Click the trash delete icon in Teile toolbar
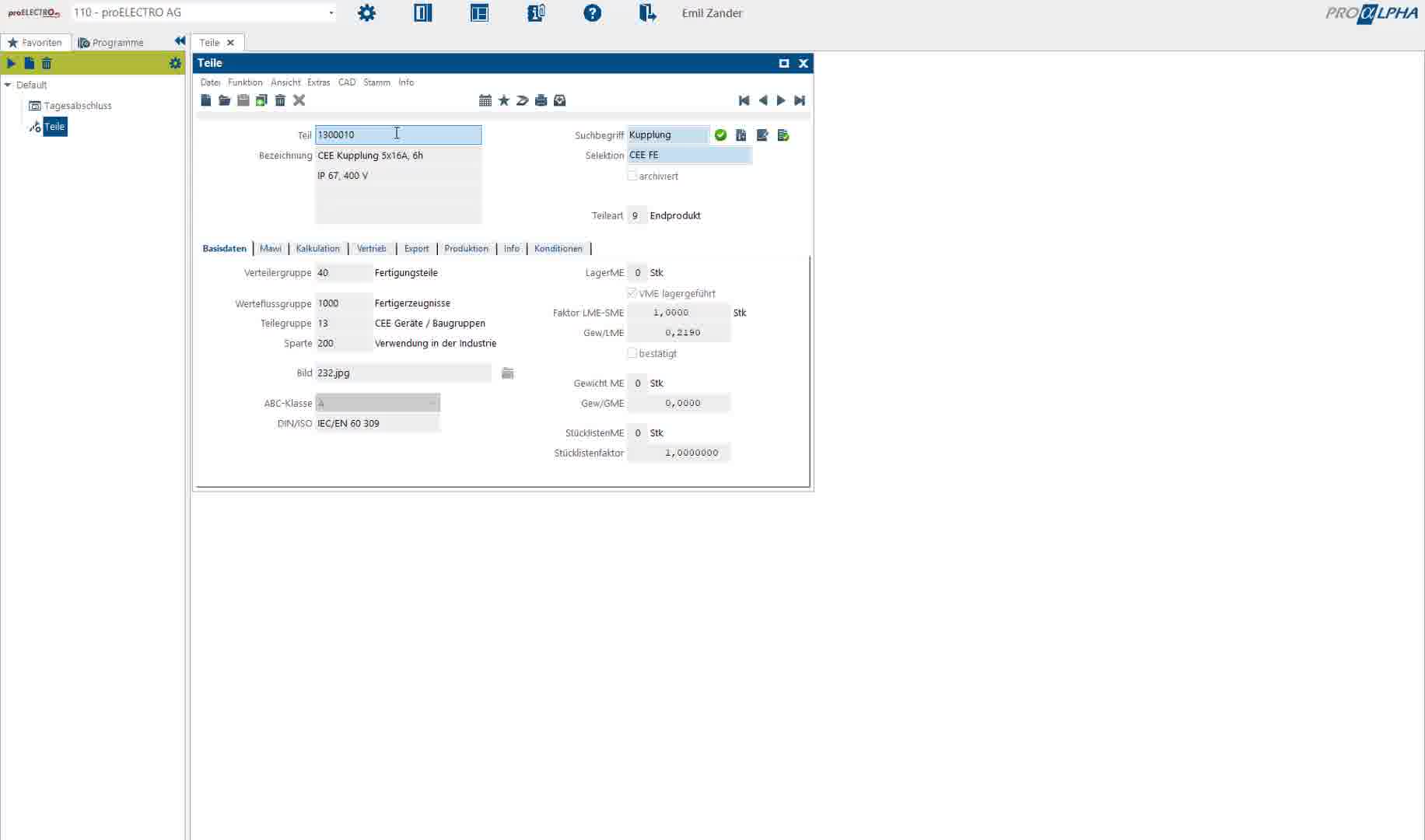This screenshot has height=840, width=1425. coord(281,100)
